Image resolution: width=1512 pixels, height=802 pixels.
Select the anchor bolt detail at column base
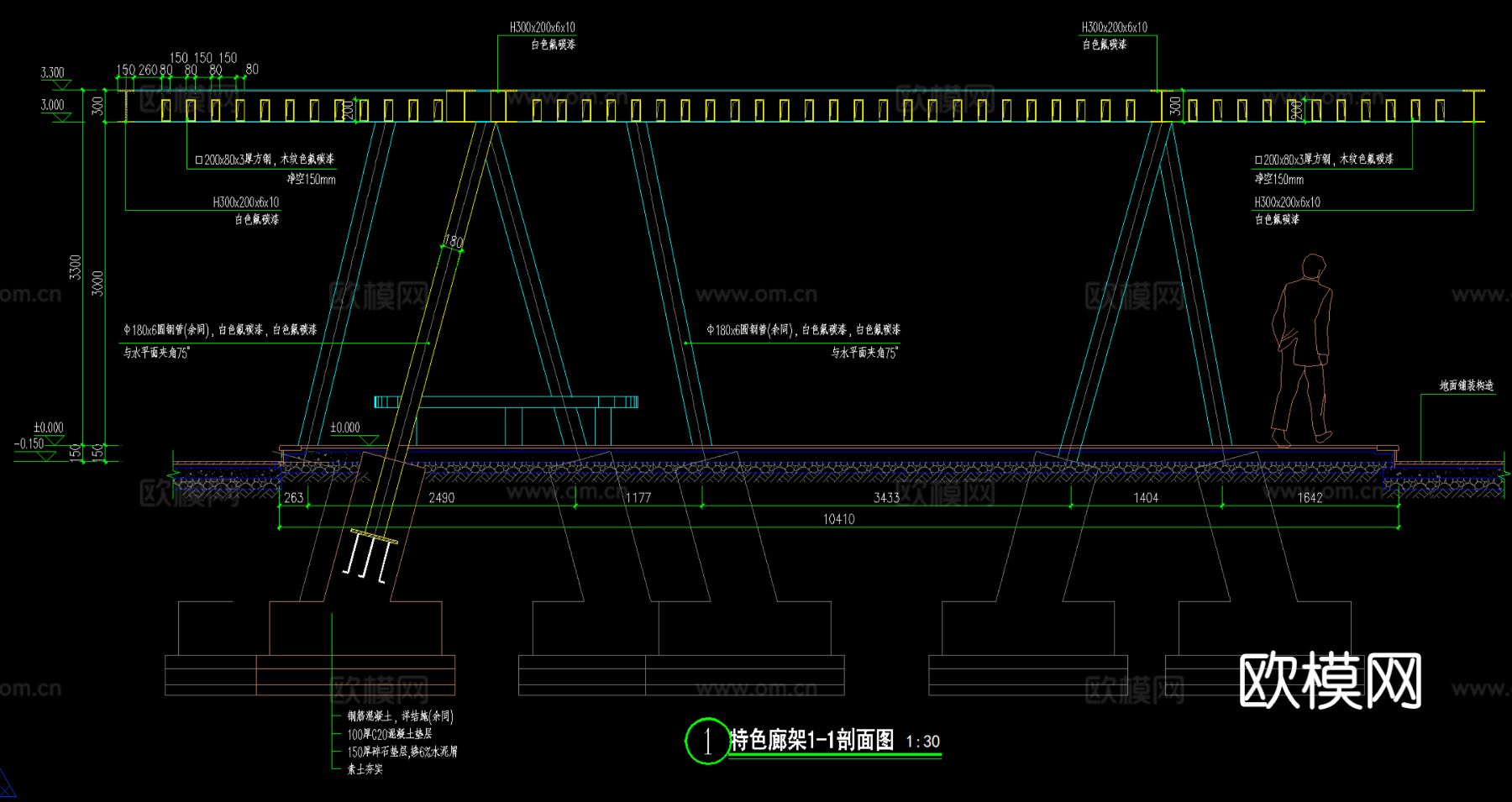coord(370,555)
